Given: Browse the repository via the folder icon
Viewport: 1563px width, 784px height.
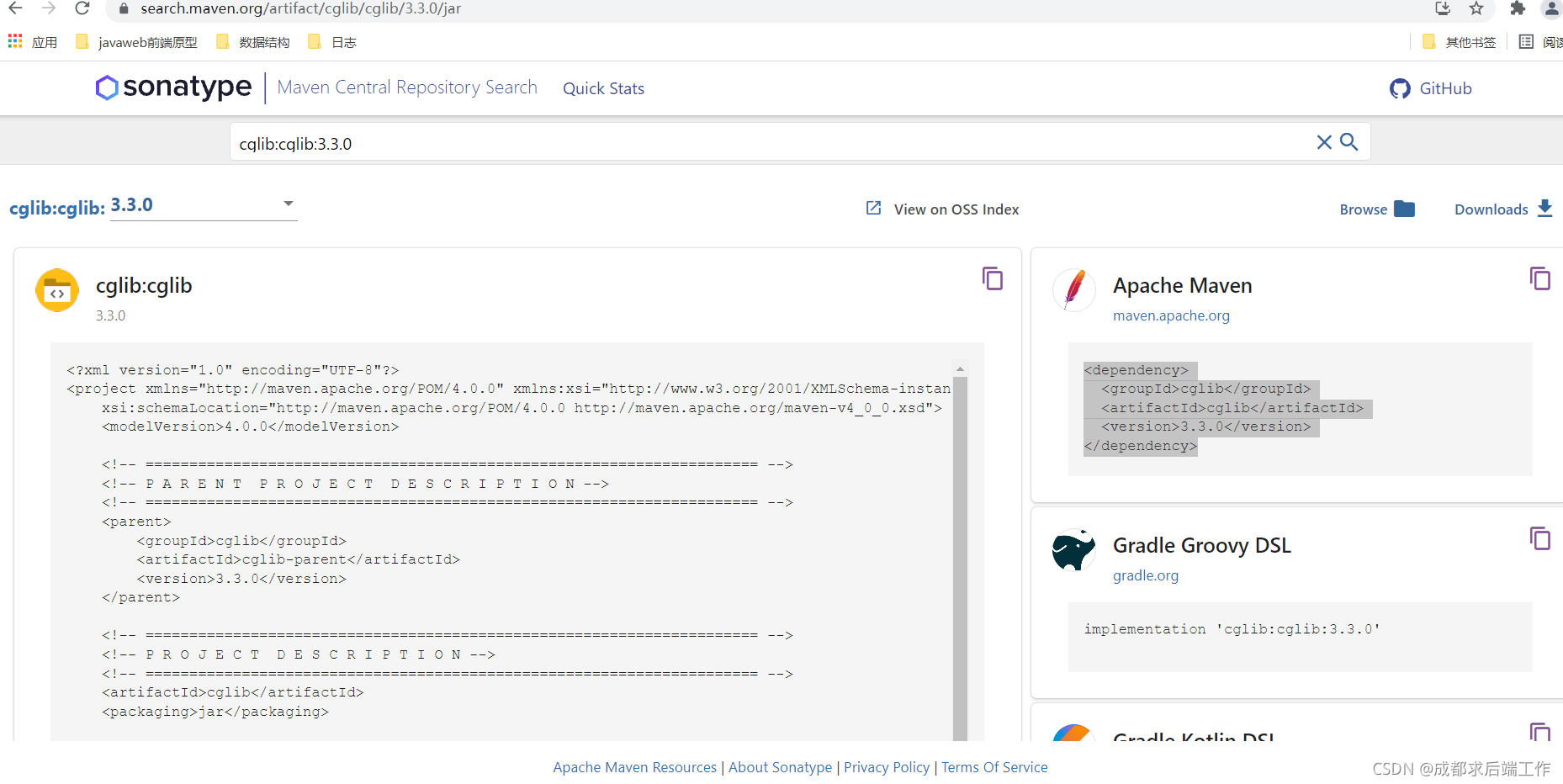Looking at the screenshot, I should coord(1405,209).
